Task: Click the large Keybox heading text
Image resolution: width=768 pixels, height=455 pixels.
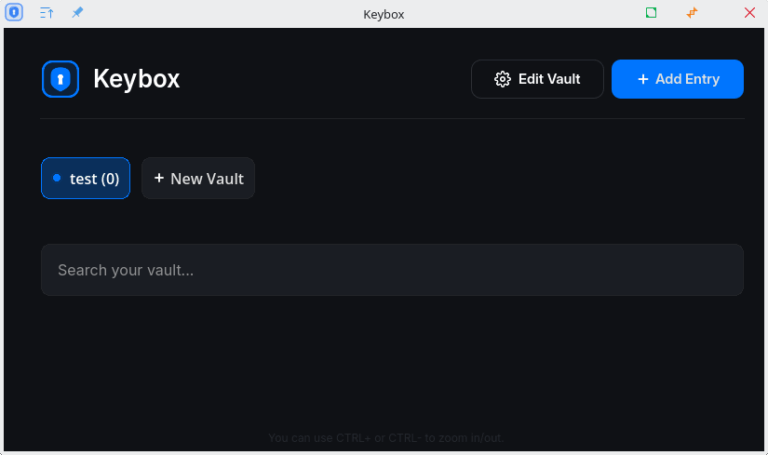Action: tap(137, 79)
